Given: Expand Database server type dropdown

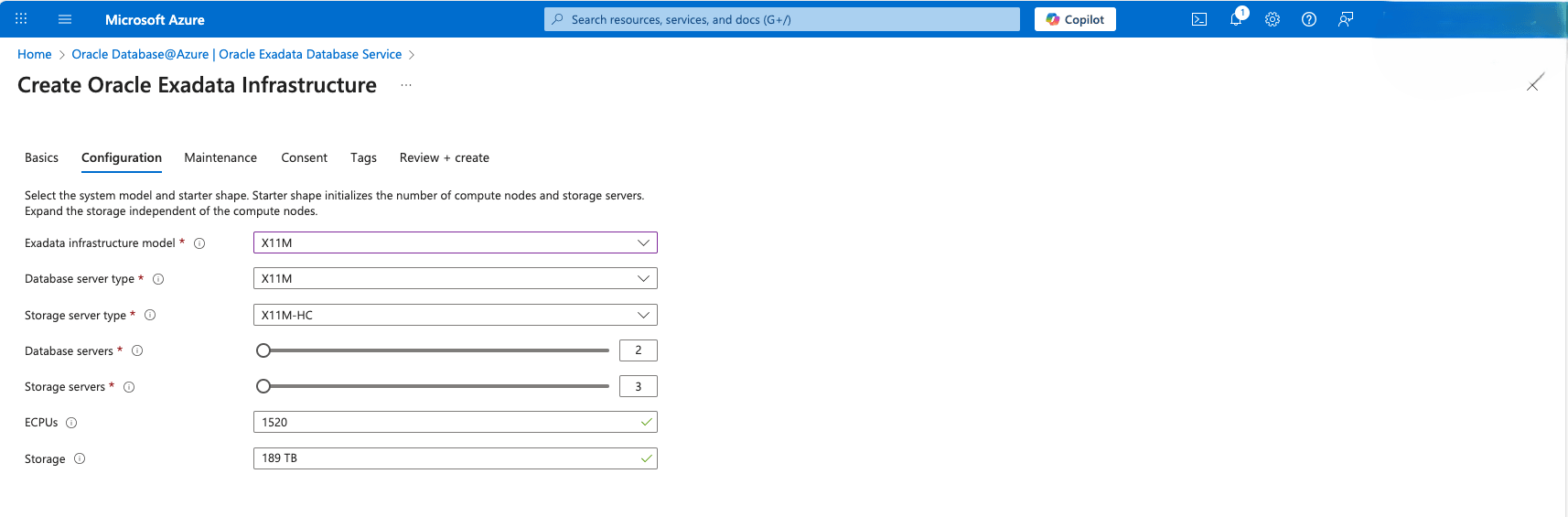Looking at the screenshot, I should (456, 278).
